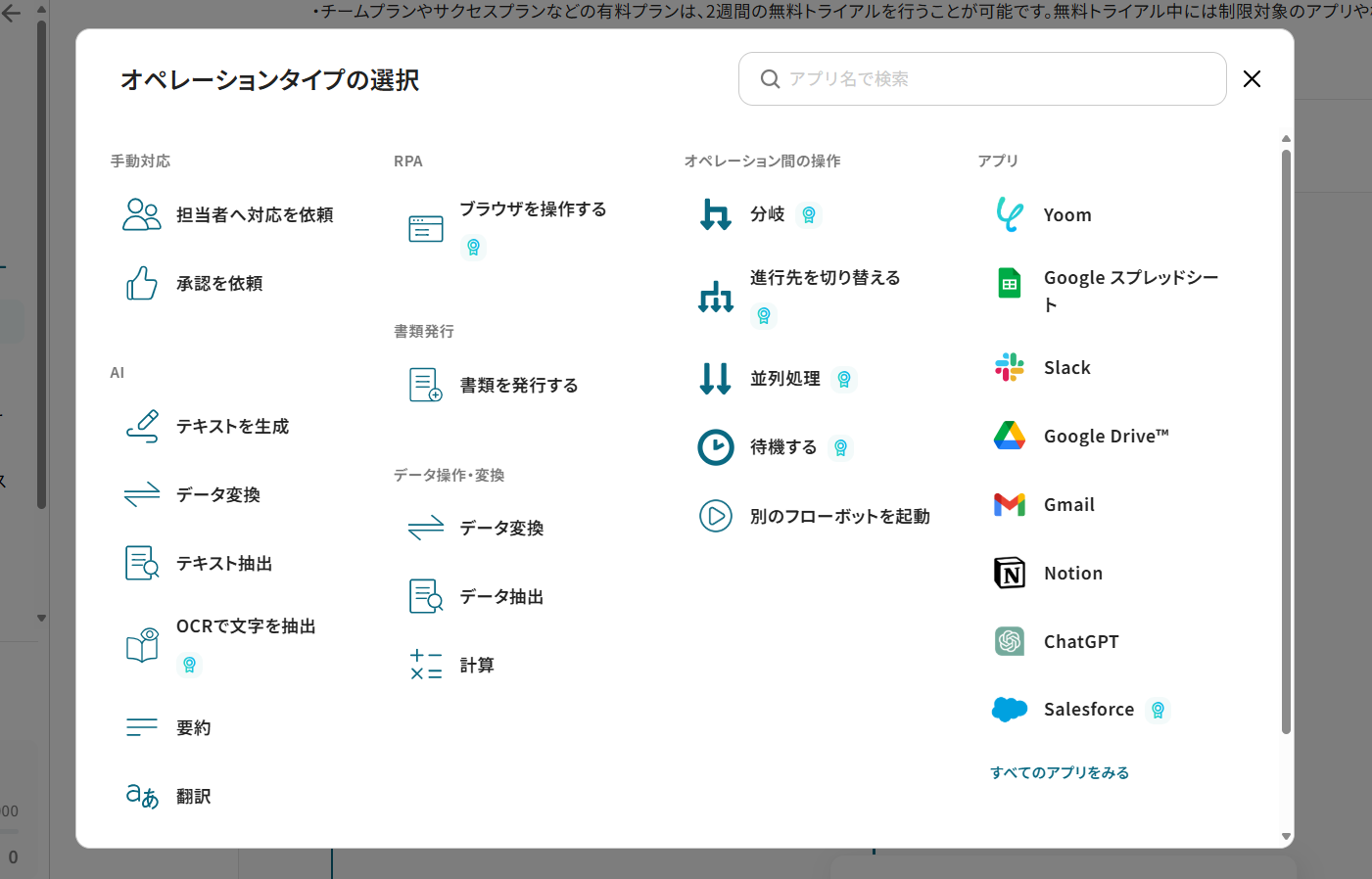Select 担当者へ対応を依頼 option
Screen dimensions: 1372x879
click(x=255, y=215)
